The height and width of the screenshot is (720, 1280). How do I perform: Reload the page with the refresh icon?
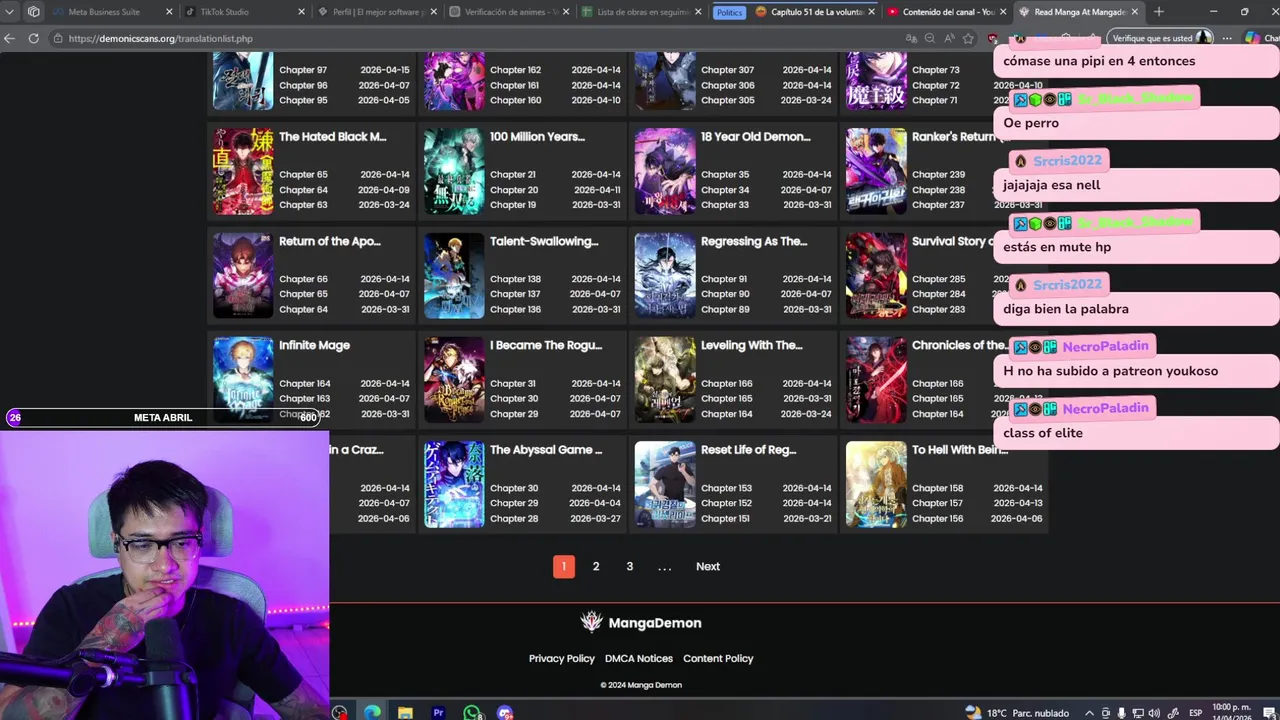click(x=33, y=38)
